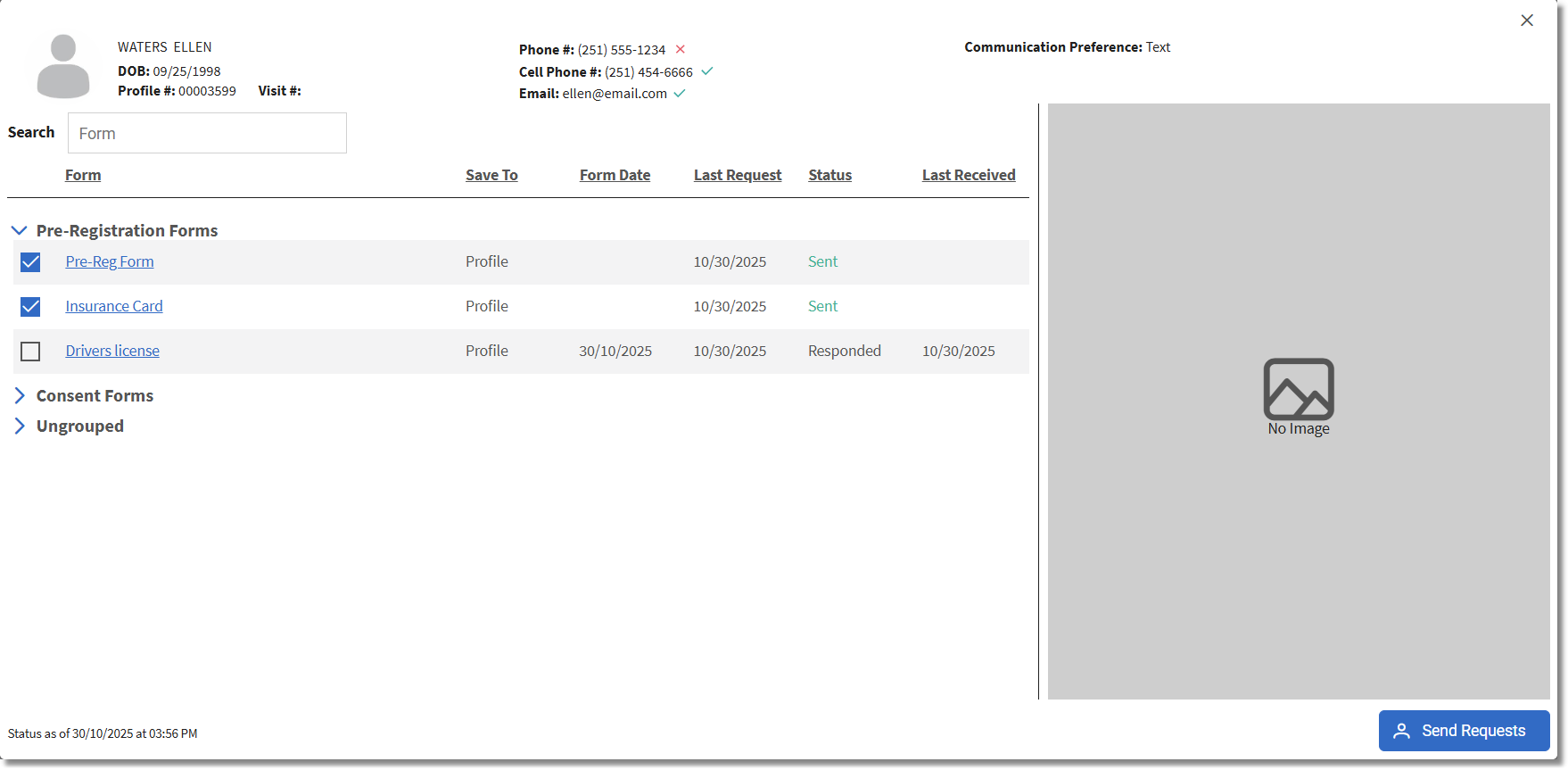Screen dimensions: 1568x770
Task: Click the red X beside Phone number
Action: pos(681,49)
